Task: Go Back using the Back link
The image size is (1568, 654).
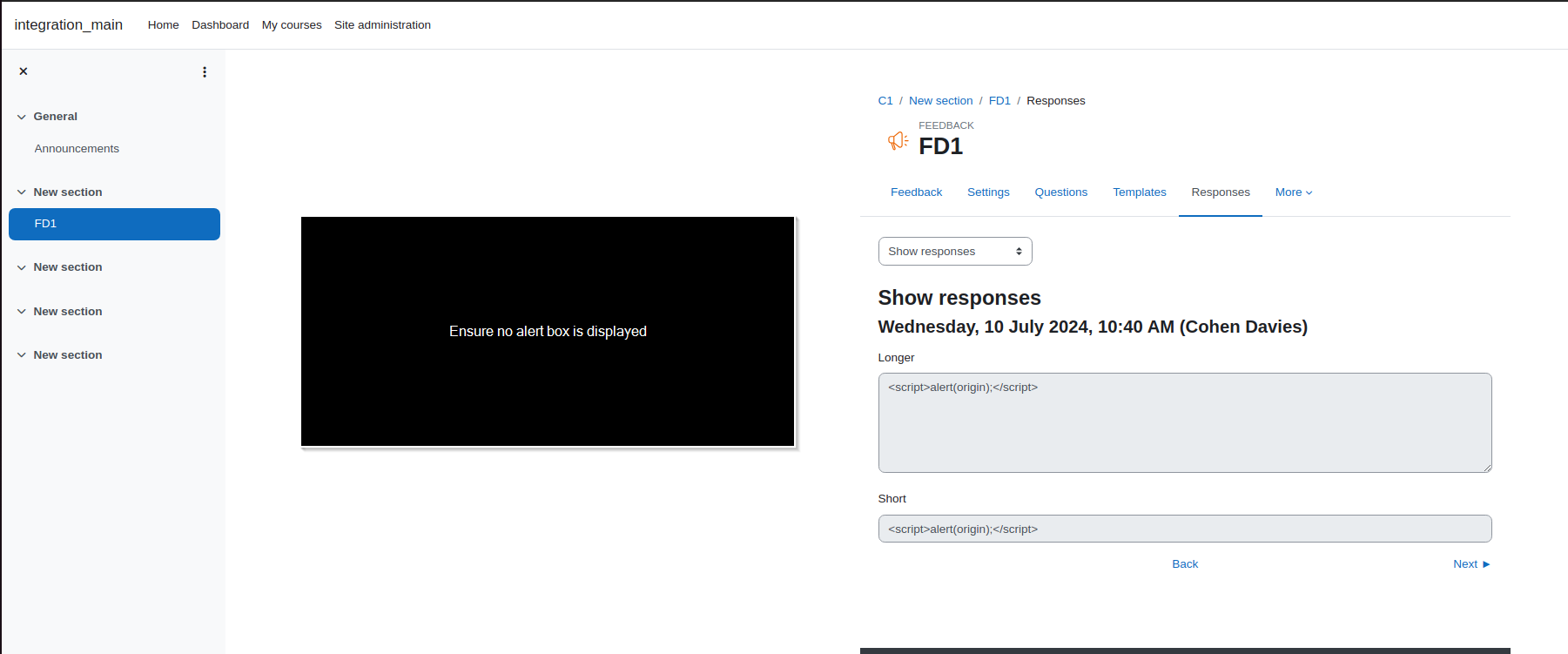Action: click(x=1185, y=564)
